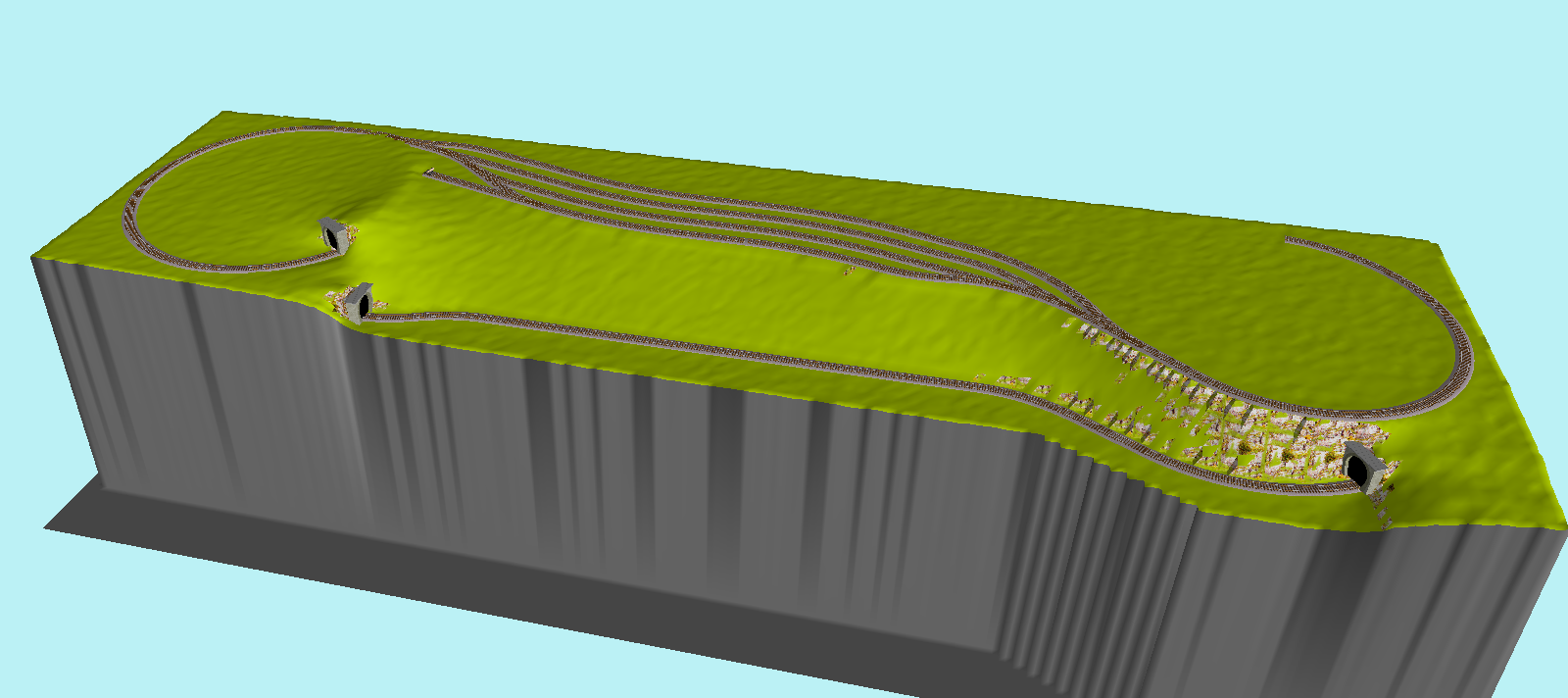Select the small object on grass below yard
1568x698 pixels.
coord(848,272)
